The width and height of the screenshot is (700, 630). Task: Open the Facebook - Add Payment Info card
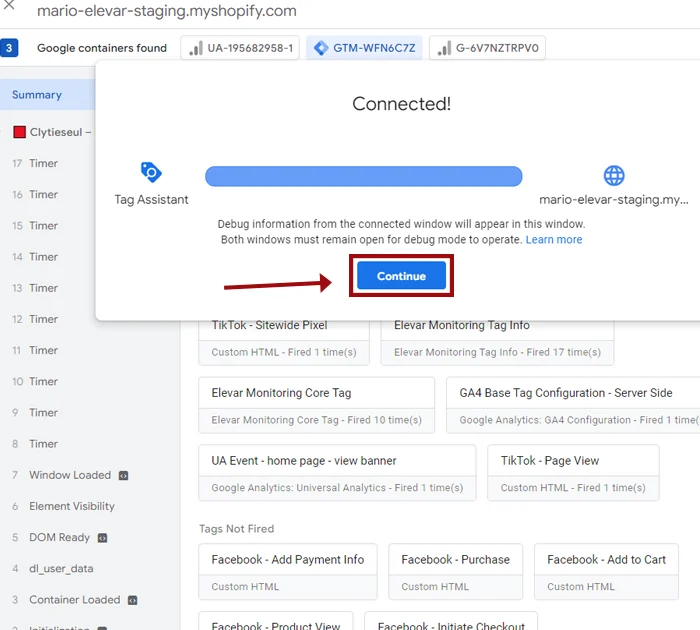point(288,572)
